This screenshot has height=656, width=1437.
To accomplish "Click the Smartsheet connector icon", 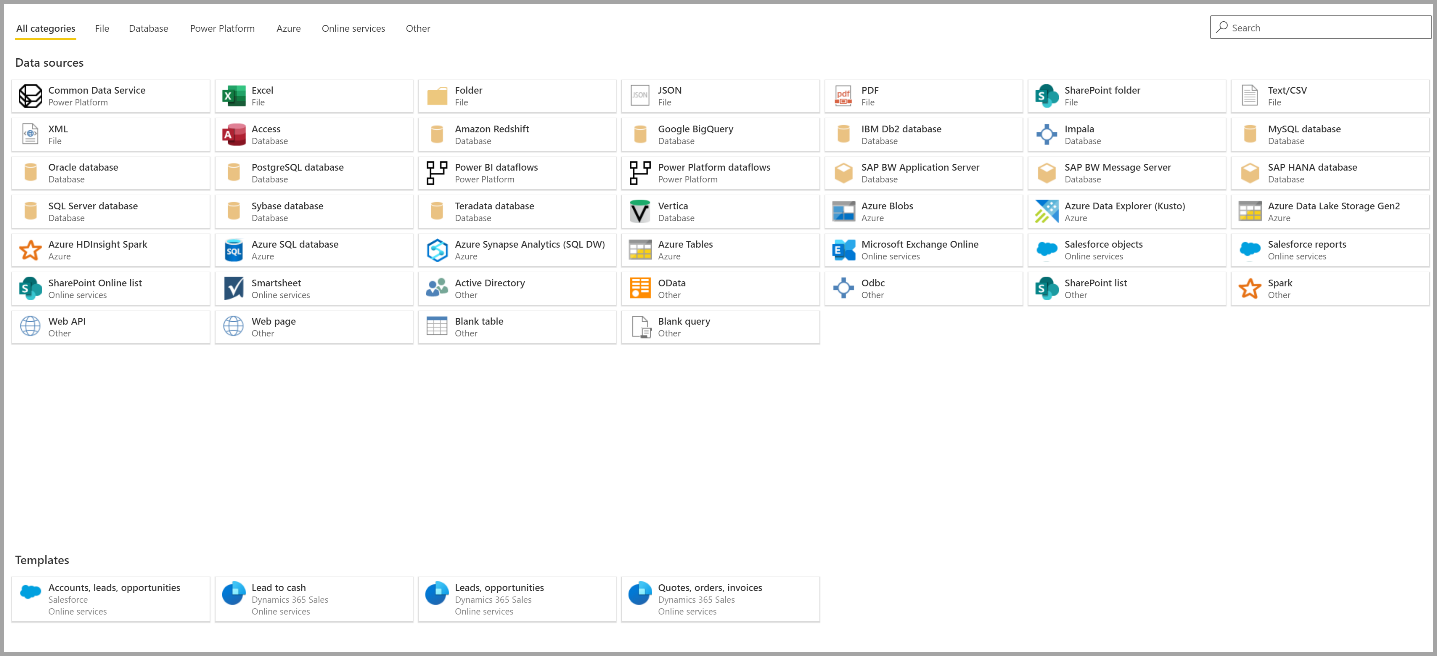I will pyautogui.click(x=234, y=289).
